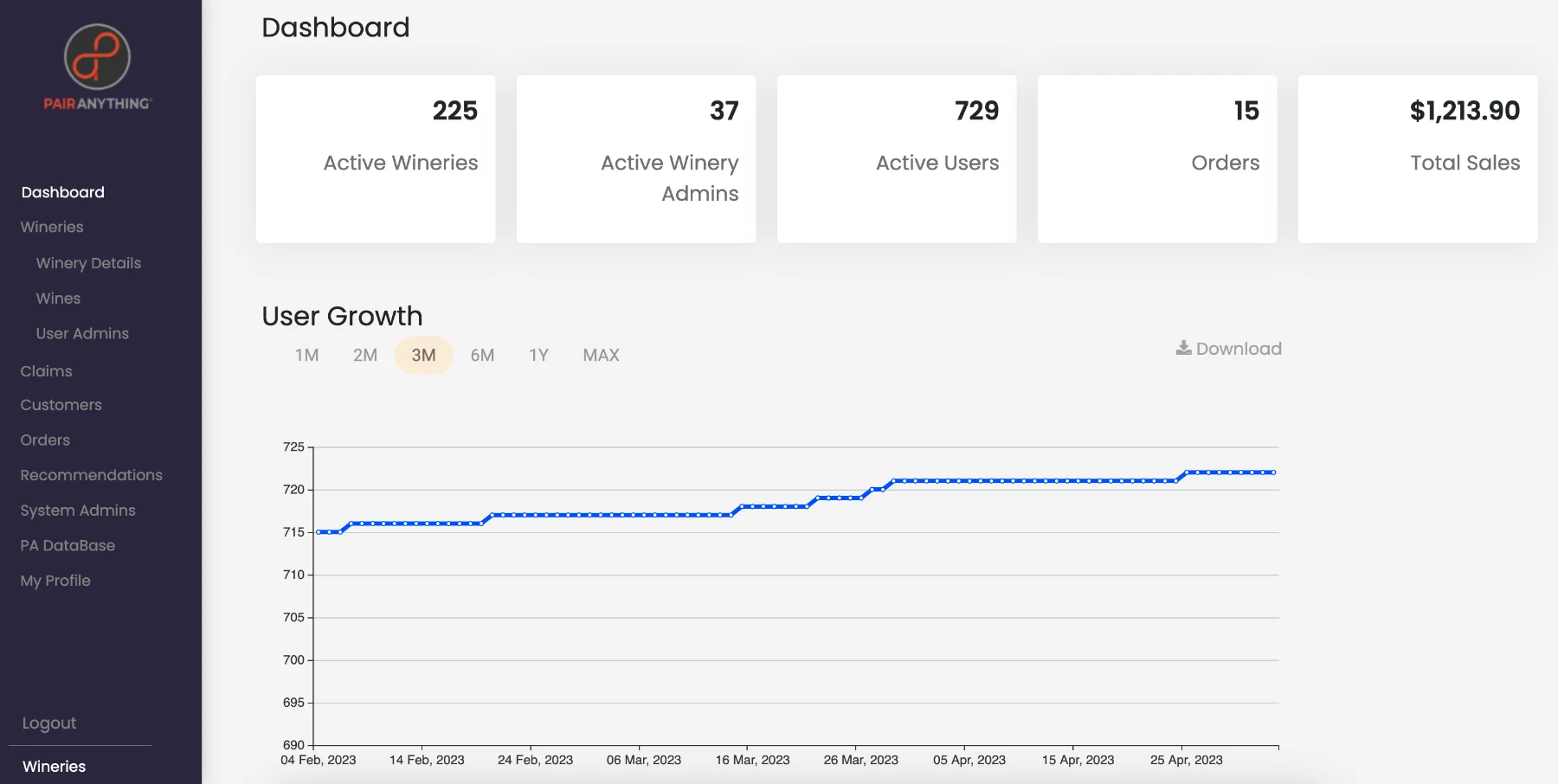
Task: Click the Wineries label below Logout
Action: click(54, 767)
